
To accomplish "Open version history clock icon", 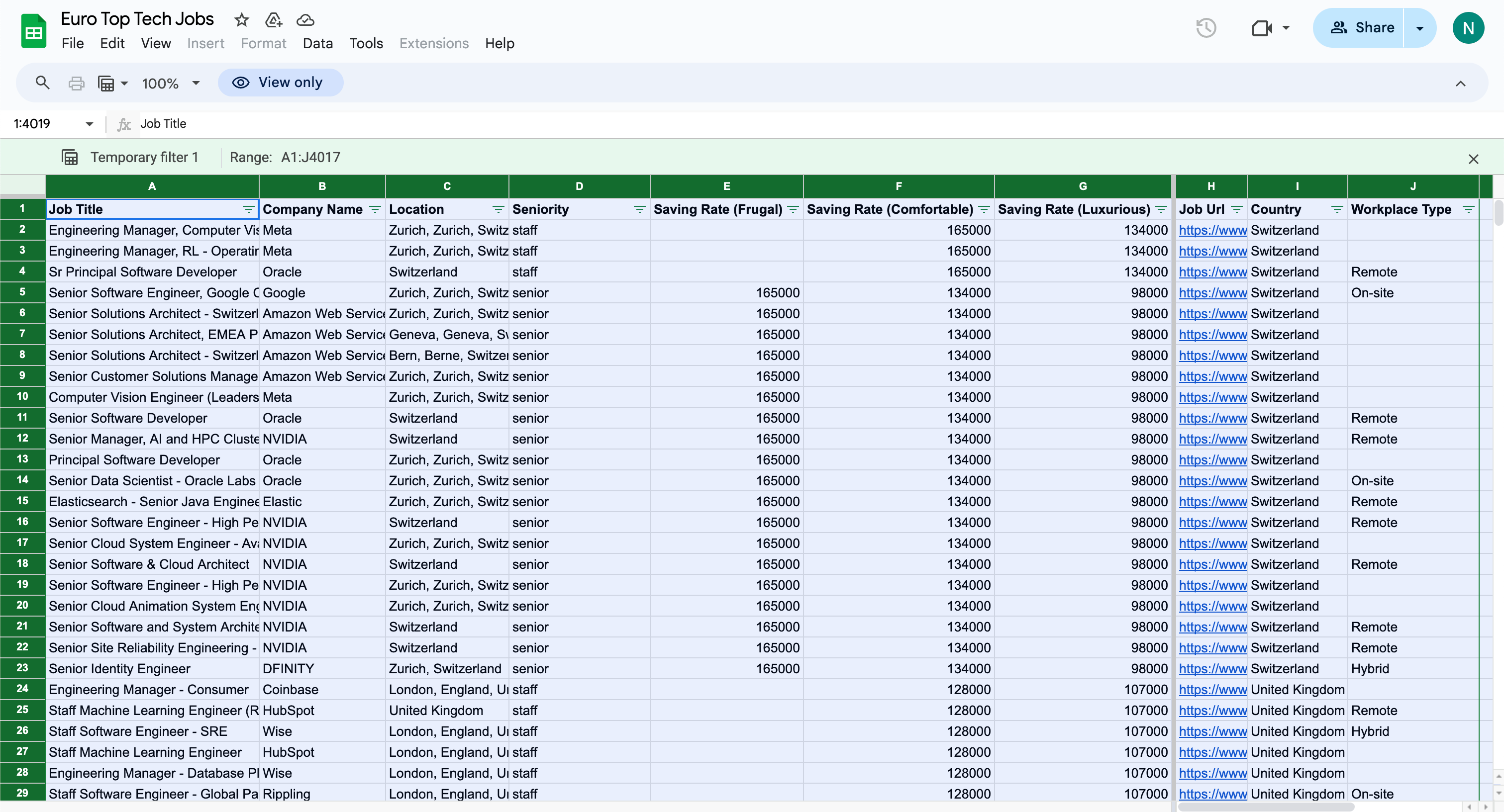I will (x=1205, y=27).
